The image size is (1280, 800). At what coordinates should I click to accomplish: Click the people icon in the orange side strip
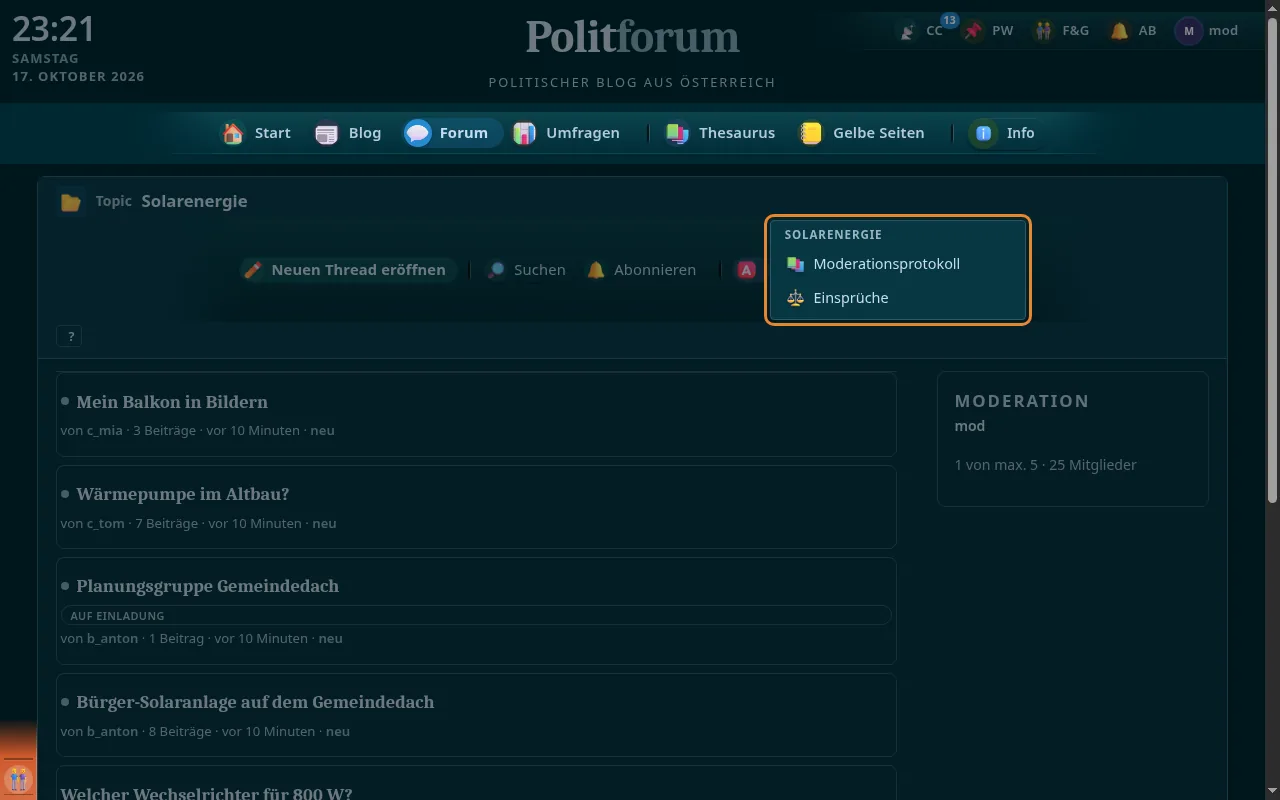point(18,778)
